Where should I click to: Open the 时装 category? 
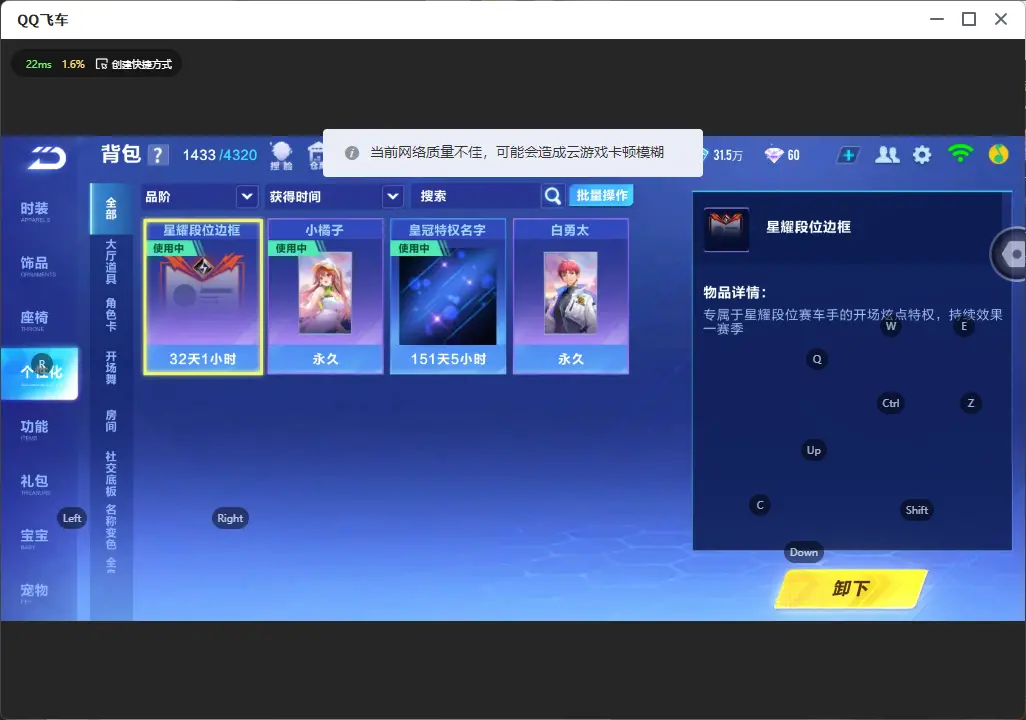pos(35,211)
